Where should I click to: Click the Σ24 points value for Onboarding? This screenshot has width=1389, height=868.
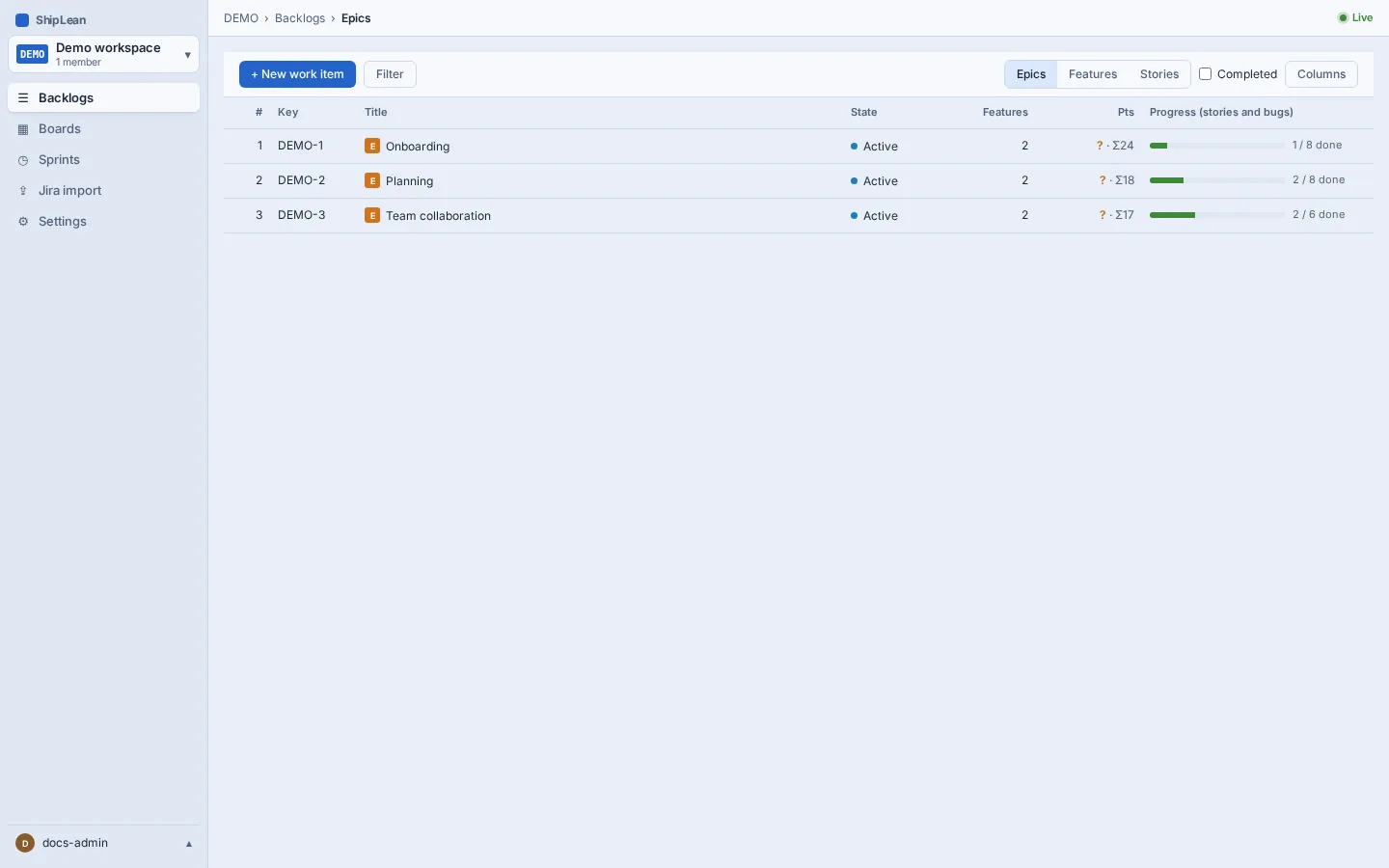pyautogui.click(x=1124, y=146)
